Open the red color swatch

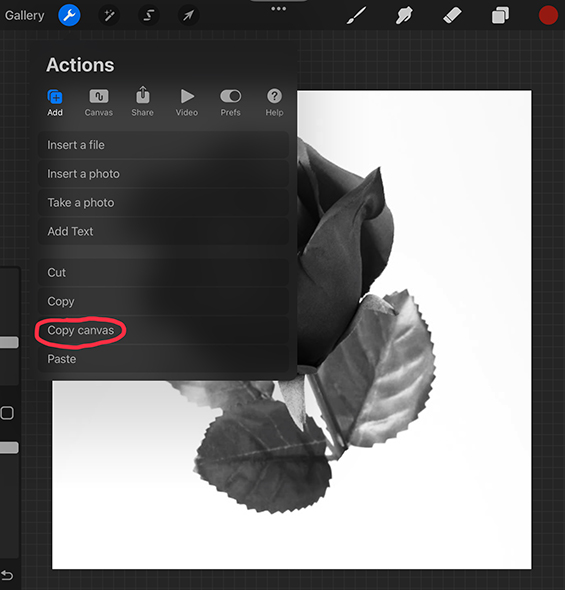tap(548, 16)
